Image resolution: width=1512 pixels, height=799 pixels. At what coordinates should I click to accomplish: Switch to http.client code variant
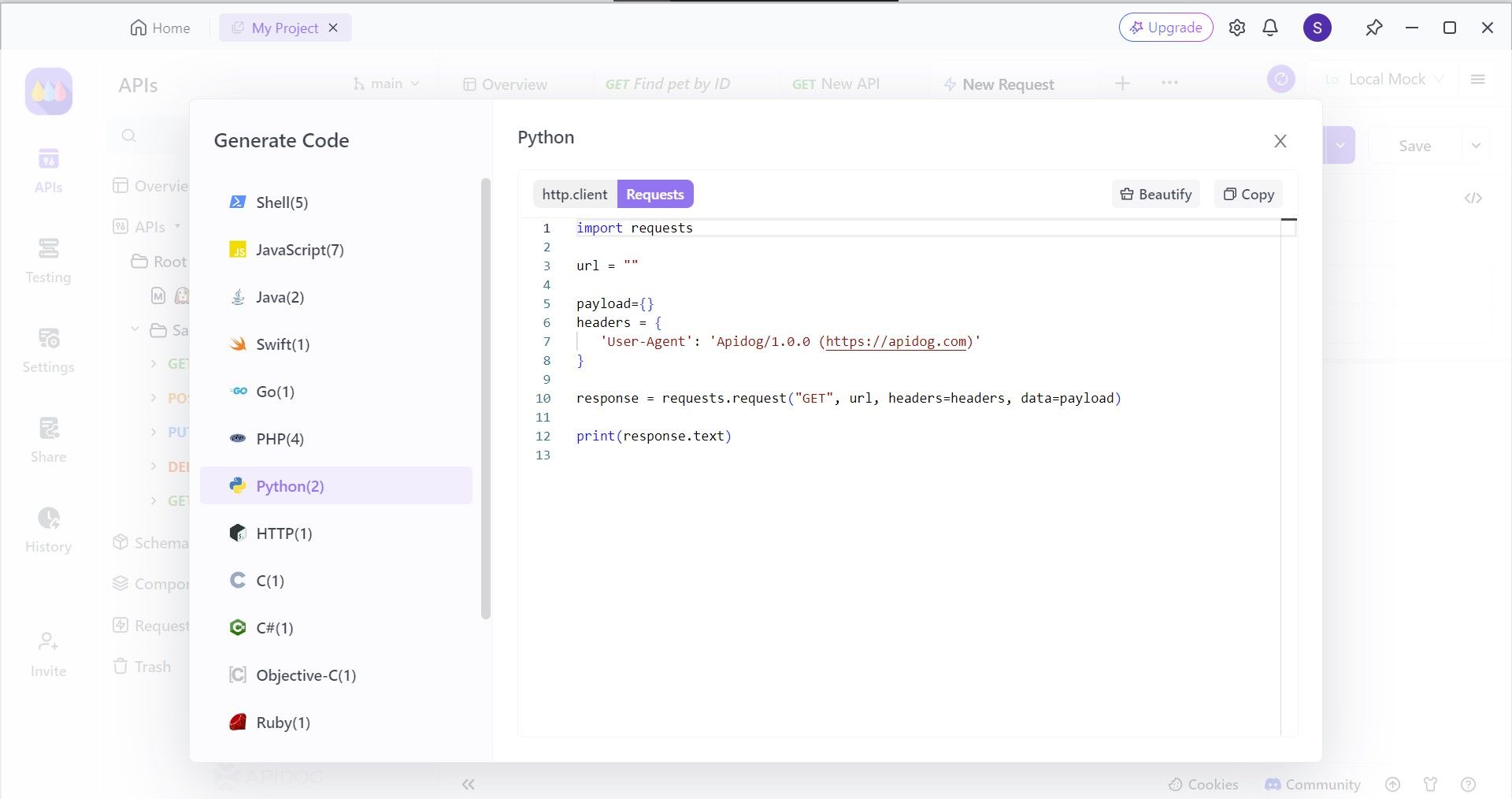(574, 195)
